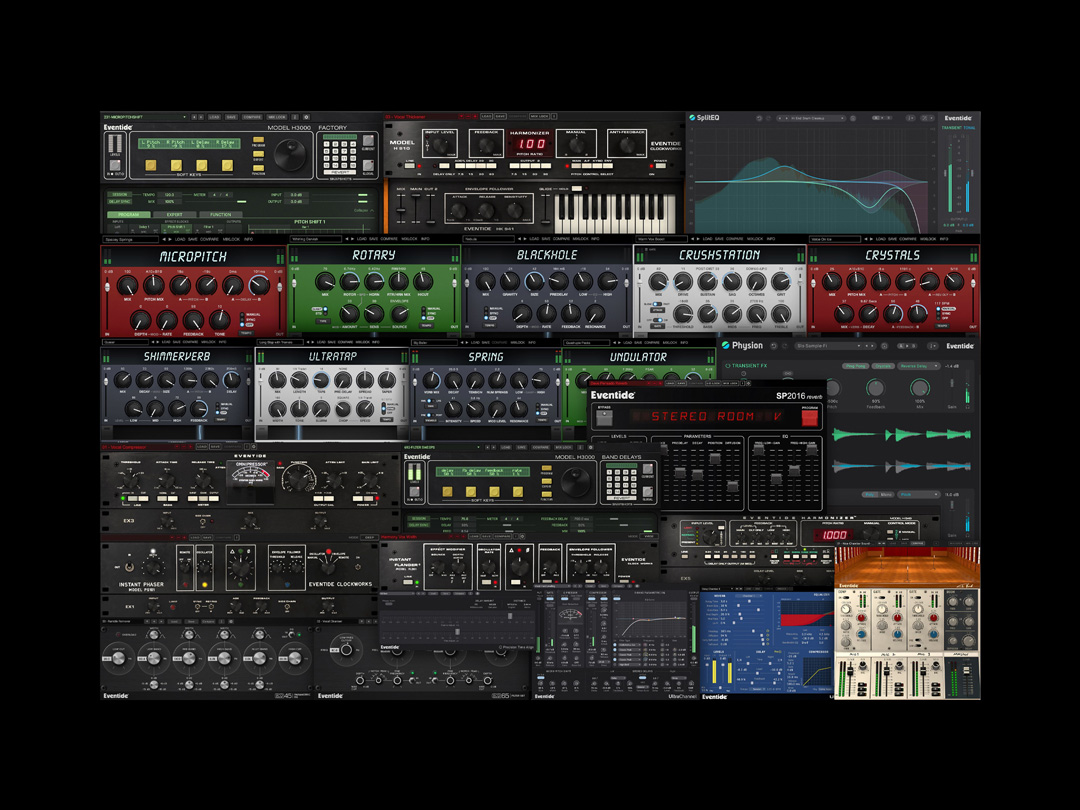
Task: Click SAVE in MicroPitch preset bar
Action: pos(192,239)
